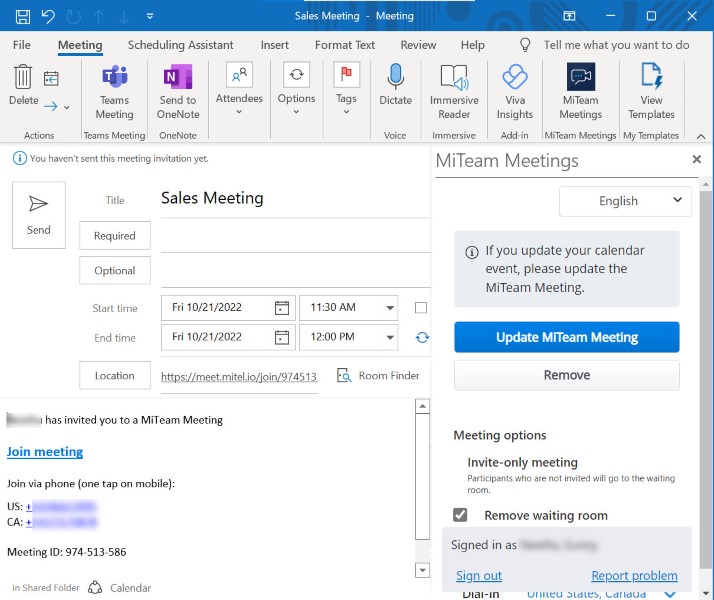Screen dimensions: 714x600
Task: Open the 12:00 PM end time dropdown
Action: pyautogui.click(x=388, y=338)
